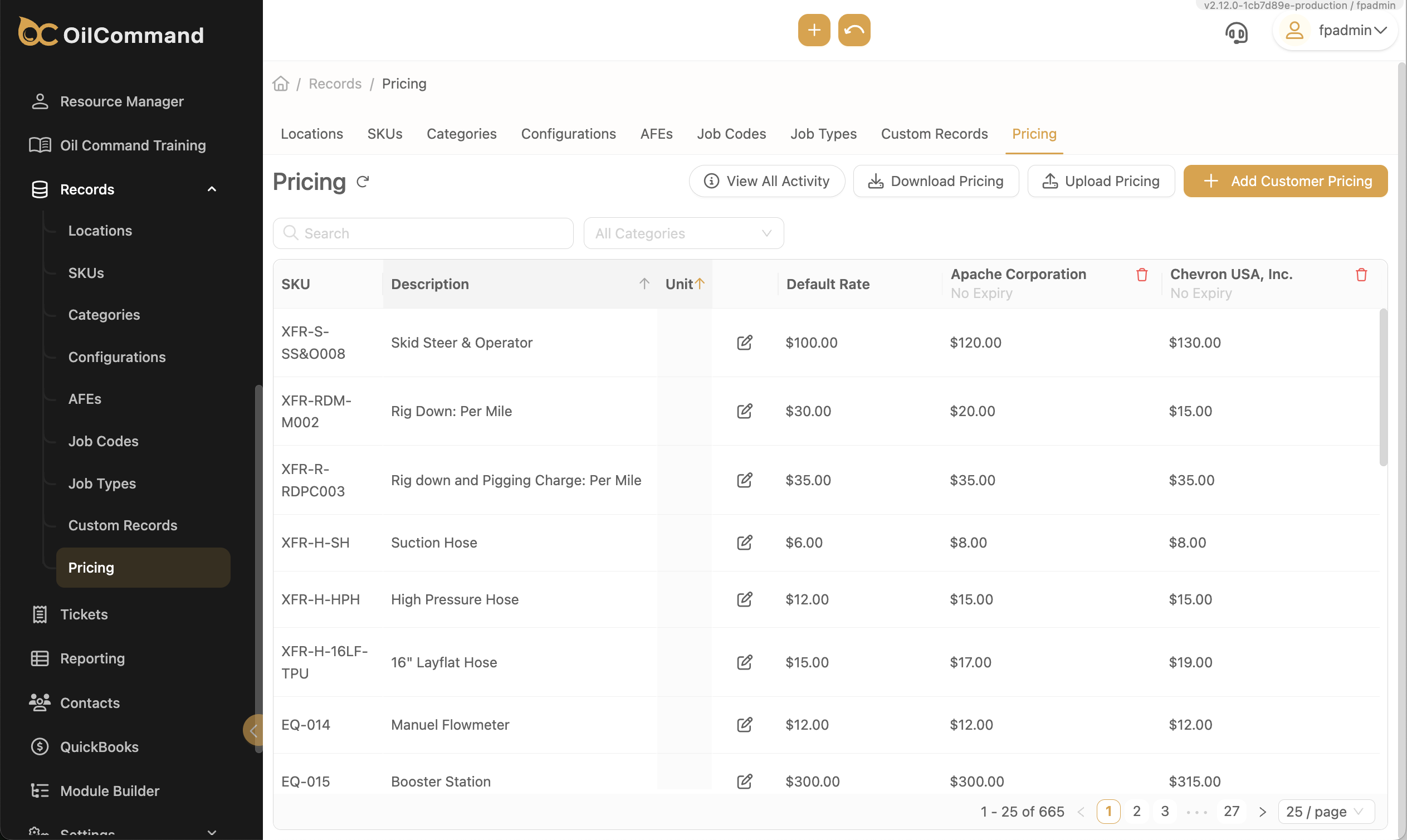
Task: Edit the Suction Hose row pricing
Action: 744,542
